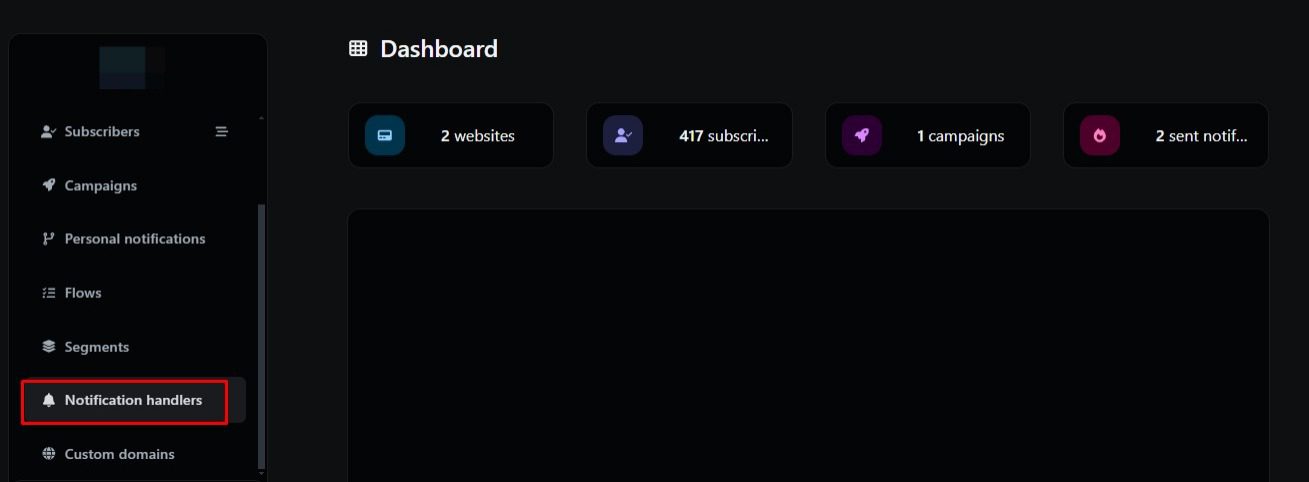Open the "417 subscri..." stat link
Screen dimensions: 1309x482
(724, 136)
